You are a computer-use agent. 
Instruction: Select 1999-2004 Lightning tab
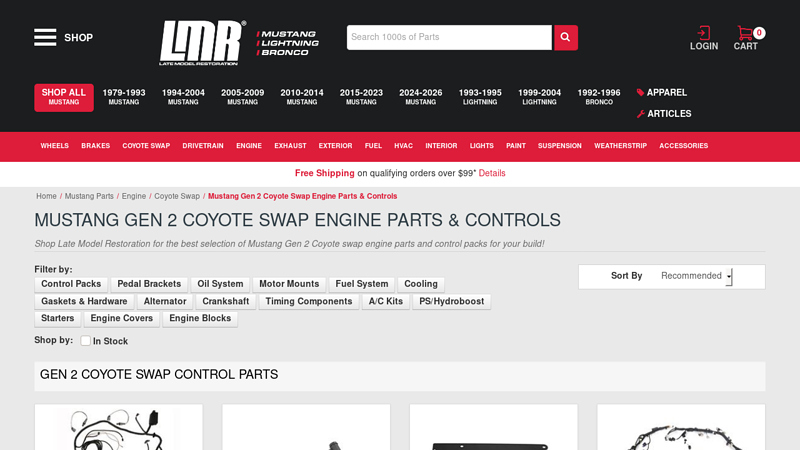(539, 97)
